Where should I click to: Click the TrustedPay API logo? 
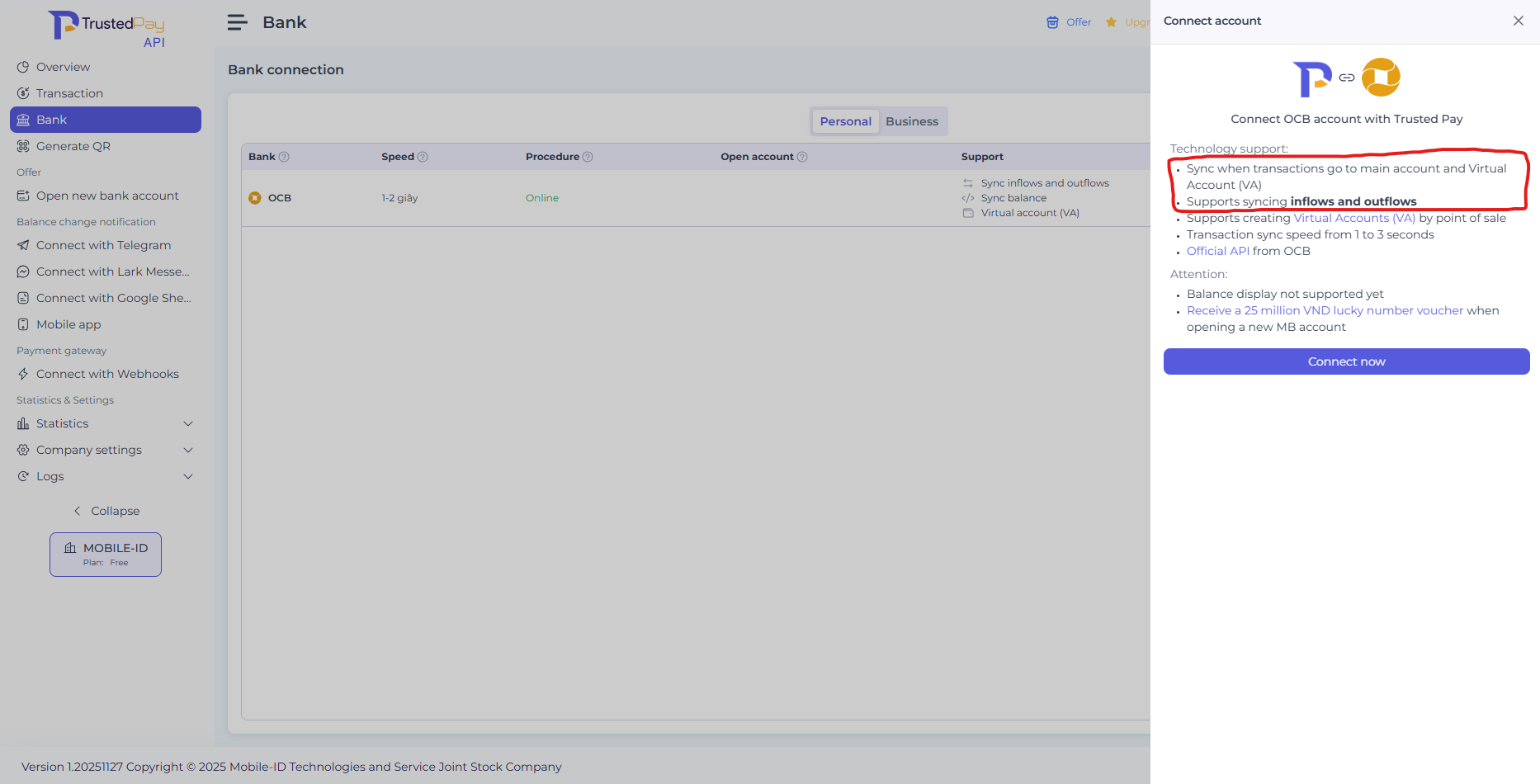coord(106,28)
